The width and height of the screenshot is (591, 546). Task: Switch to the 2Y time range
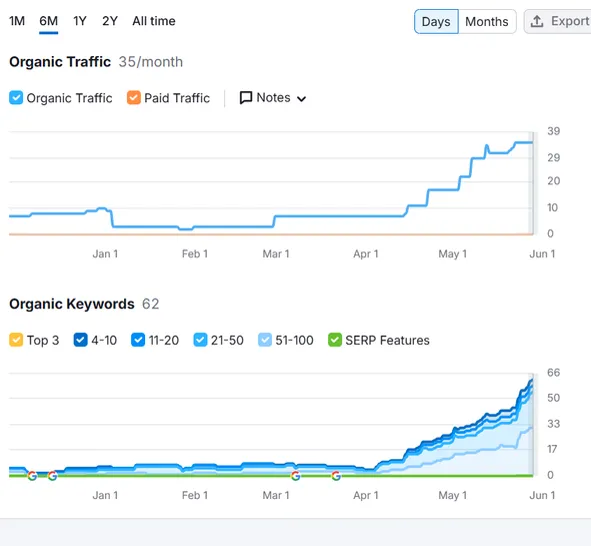[110, 21]
